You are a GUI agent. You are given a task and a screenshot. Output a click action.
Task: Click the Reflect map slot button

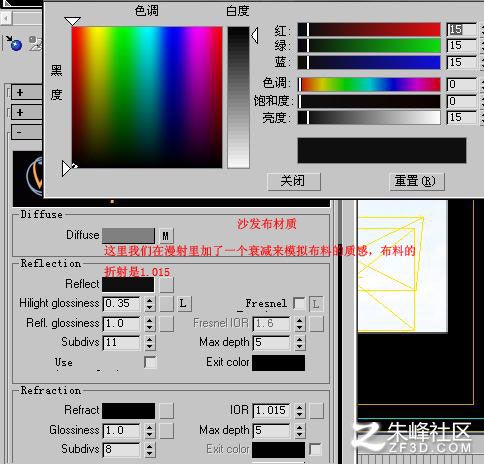click(x=166, y=284)
